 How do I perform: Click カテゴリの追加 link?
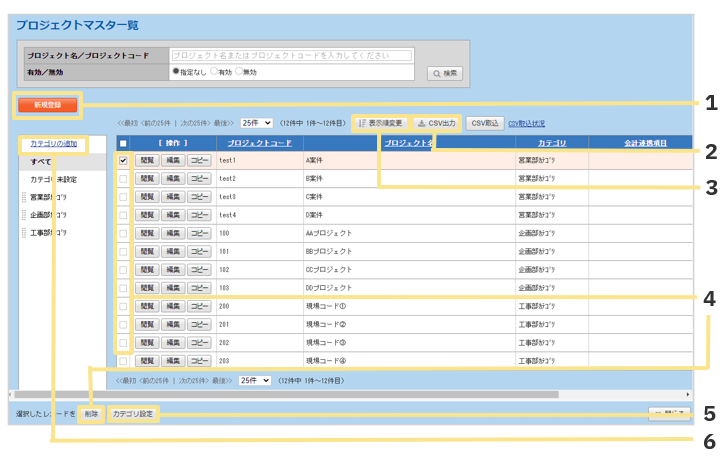(54, 144)
